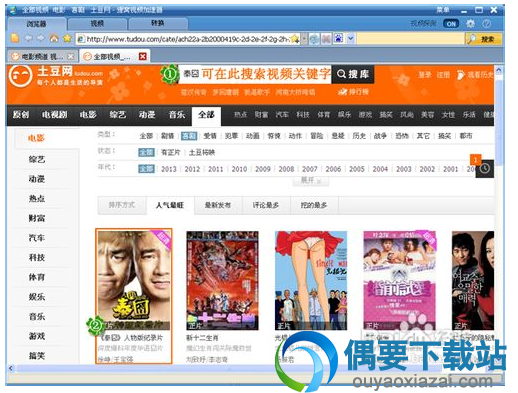Open the 泰囧 movie poster thumbnail

coord(134,280)
